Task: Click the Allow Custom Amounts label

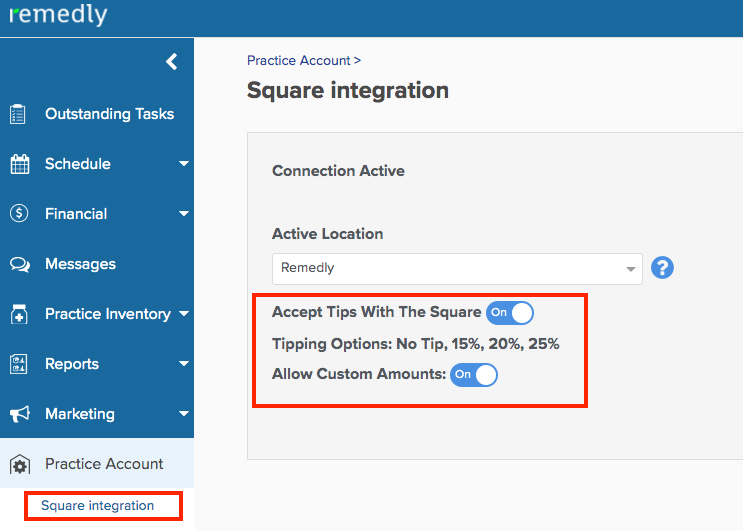Action: pos(359,374)
